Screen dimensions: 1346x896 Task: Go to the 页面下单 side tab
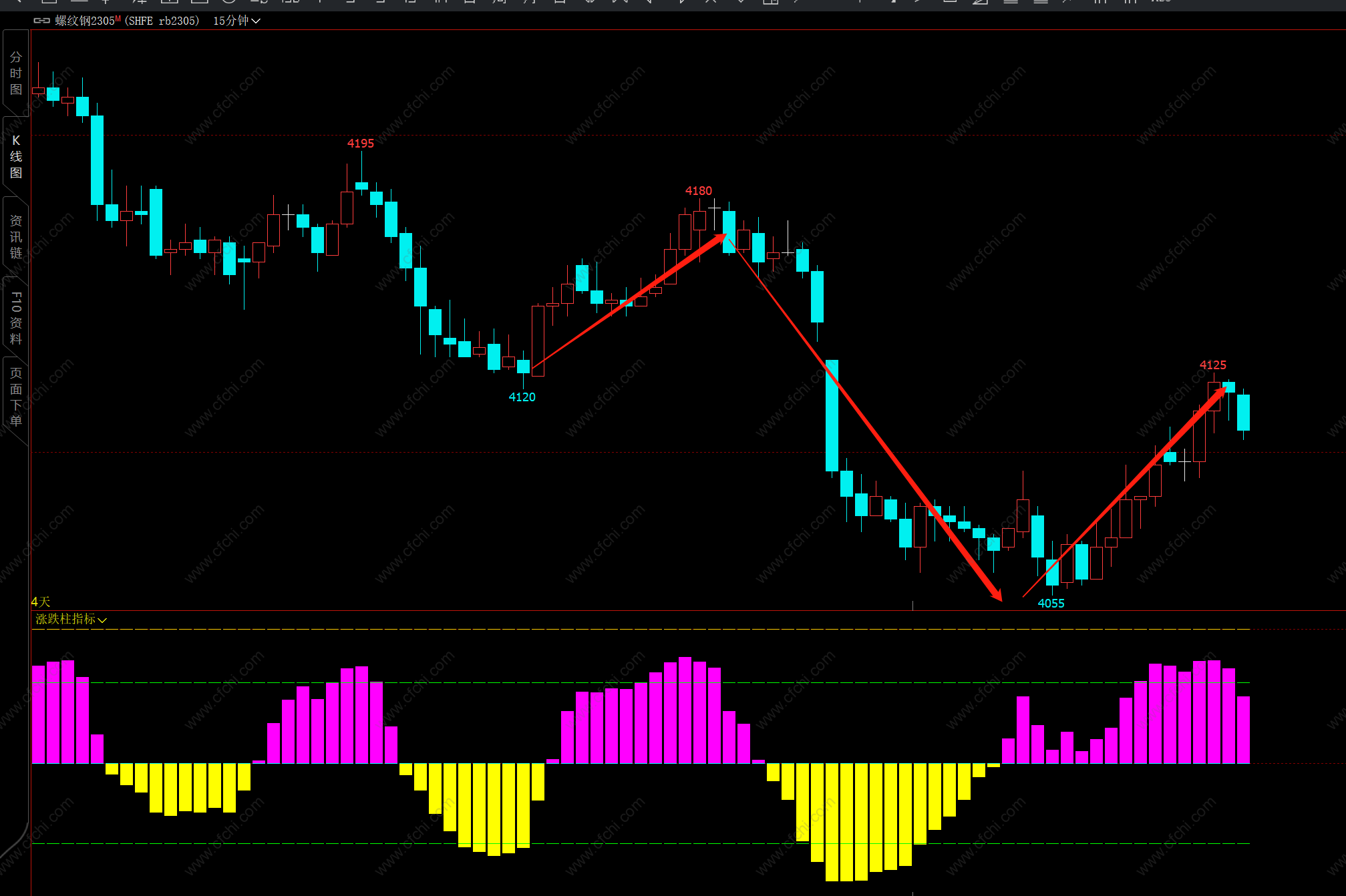16,397
